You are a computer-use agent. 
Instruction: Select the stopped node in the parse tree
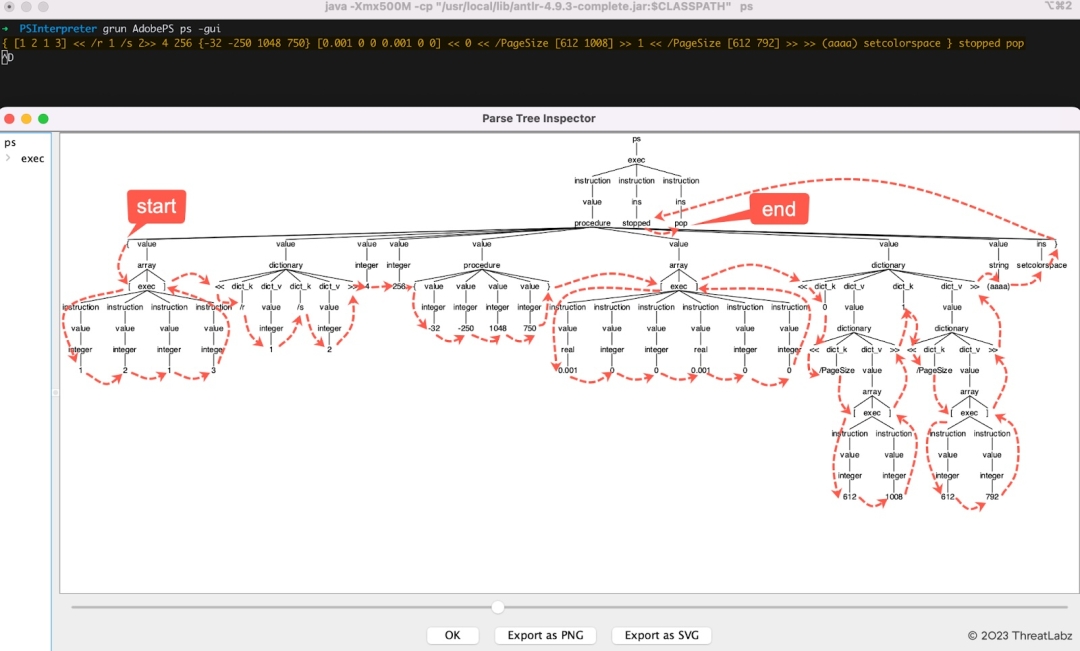(x=637, y=223)
